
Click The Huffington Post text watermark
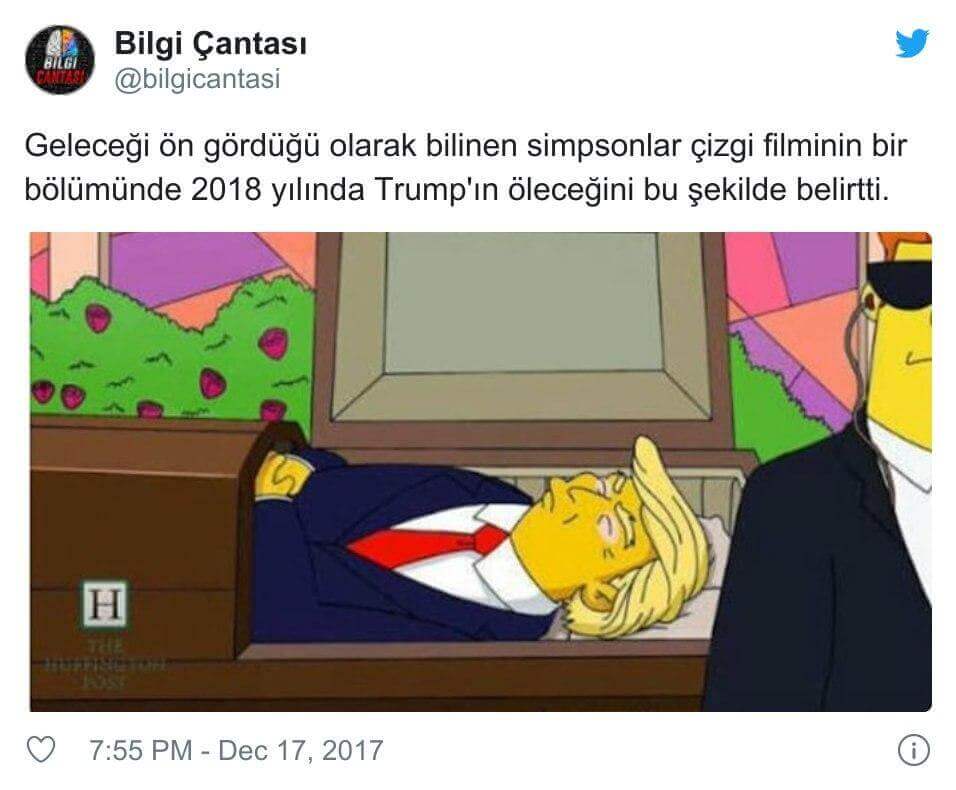[x=105, y=665]
